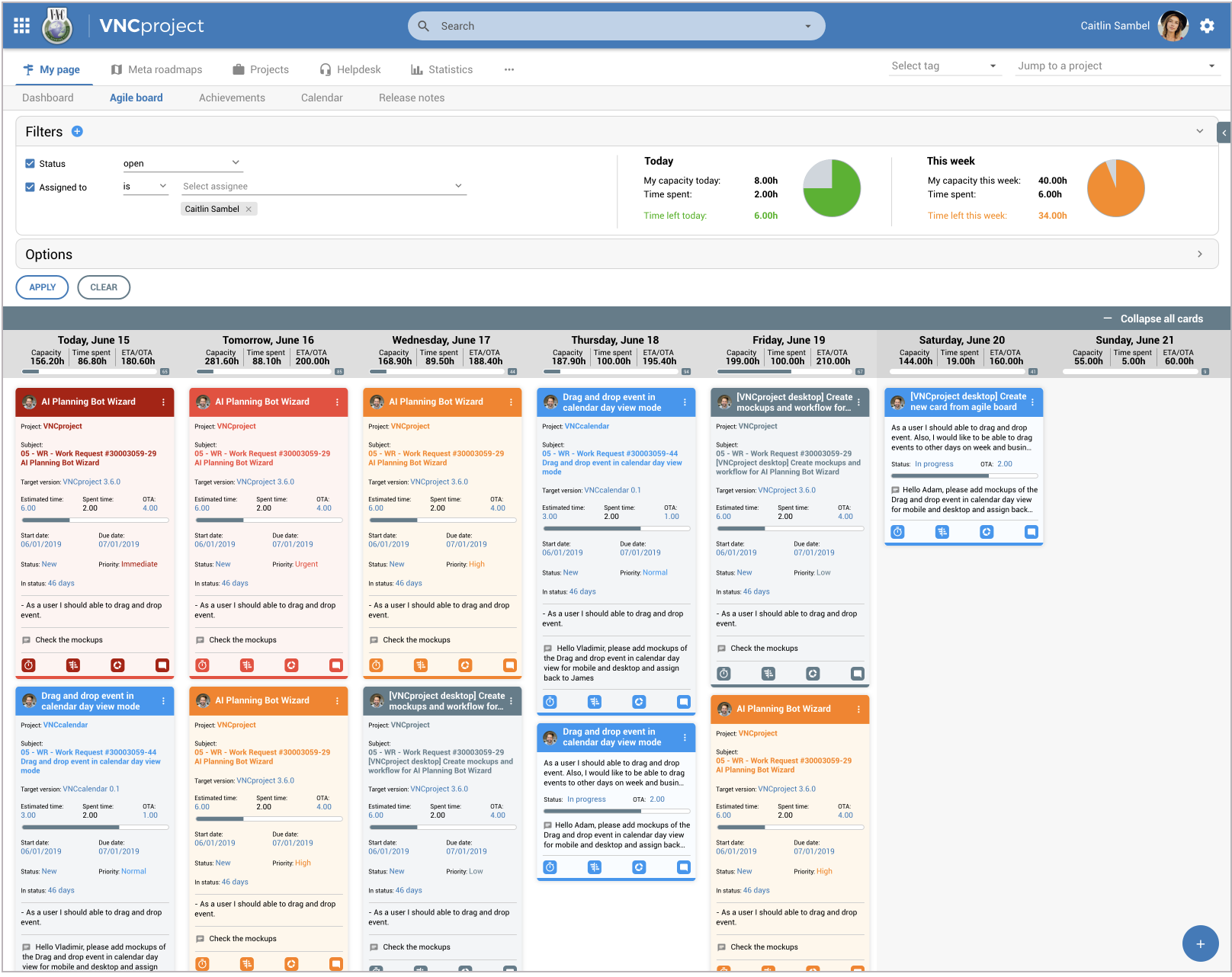Start timer on Saturday's Create new card item
1232x977 pixels.
click(x=897, y=532)
